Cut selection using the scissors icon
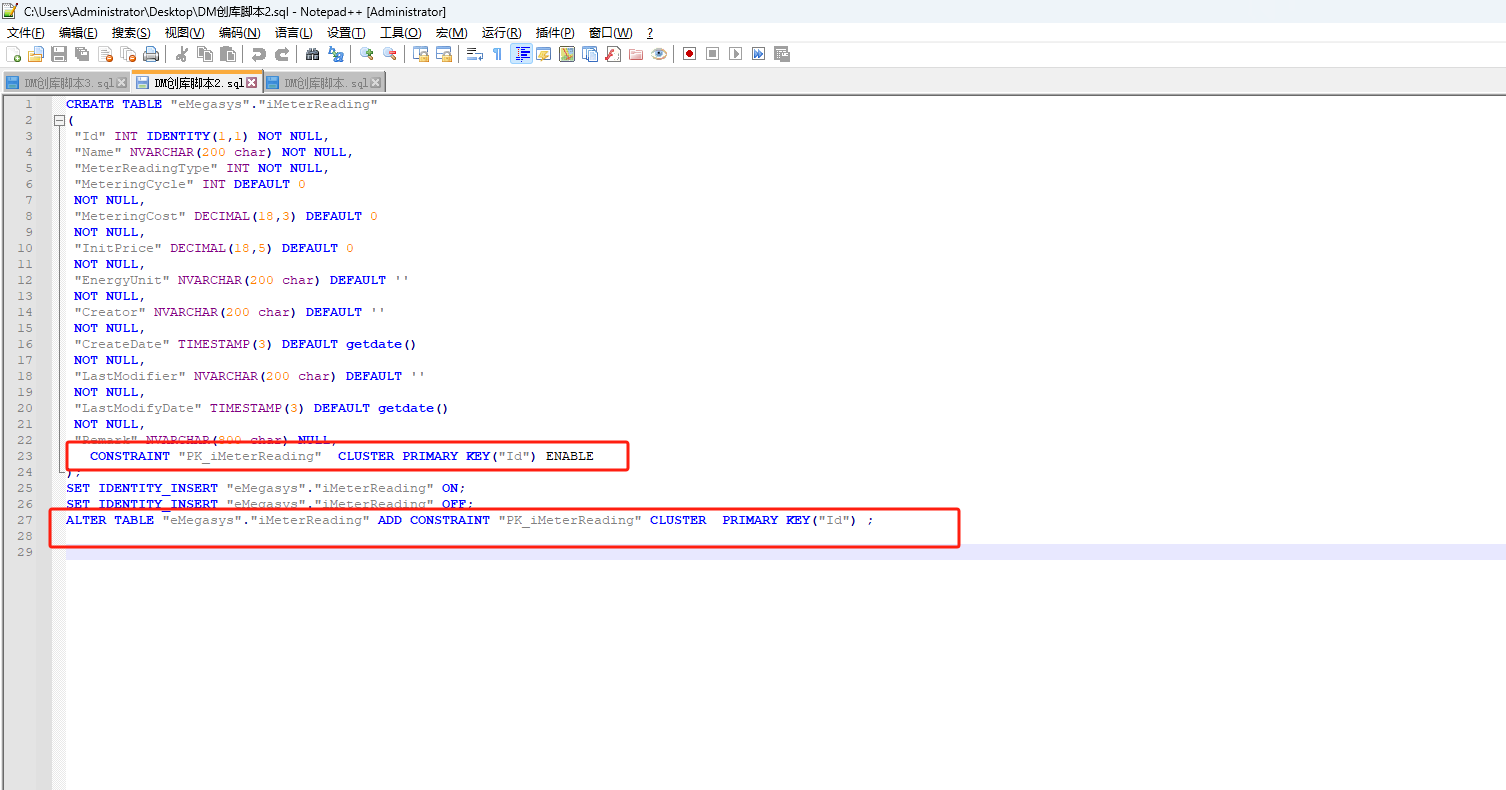The width and height of the screenshot is (1506, 790). (x=182, y=54)
